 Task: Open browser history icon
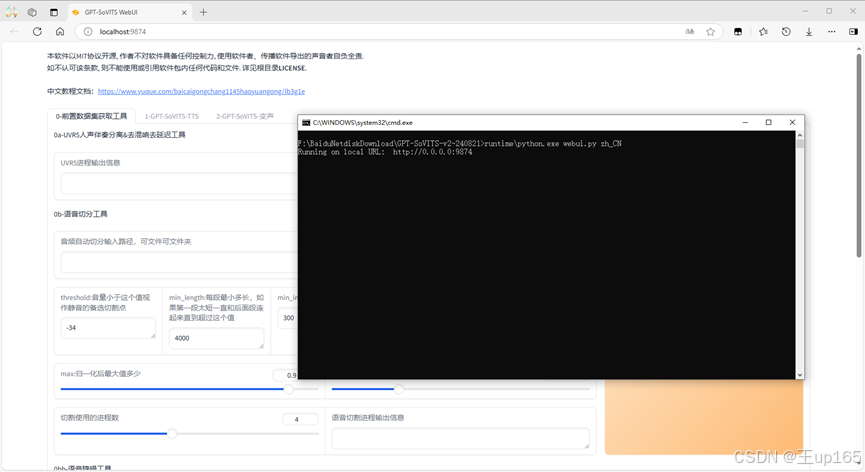(786, 31)
